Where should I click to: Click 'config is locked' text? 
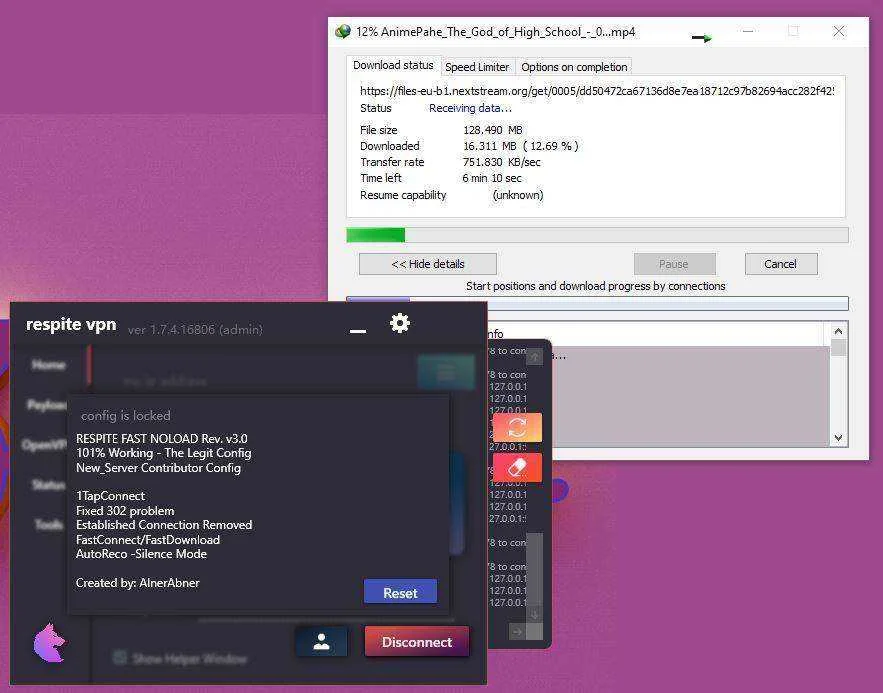pyautogui.click(x=126, y=415)
